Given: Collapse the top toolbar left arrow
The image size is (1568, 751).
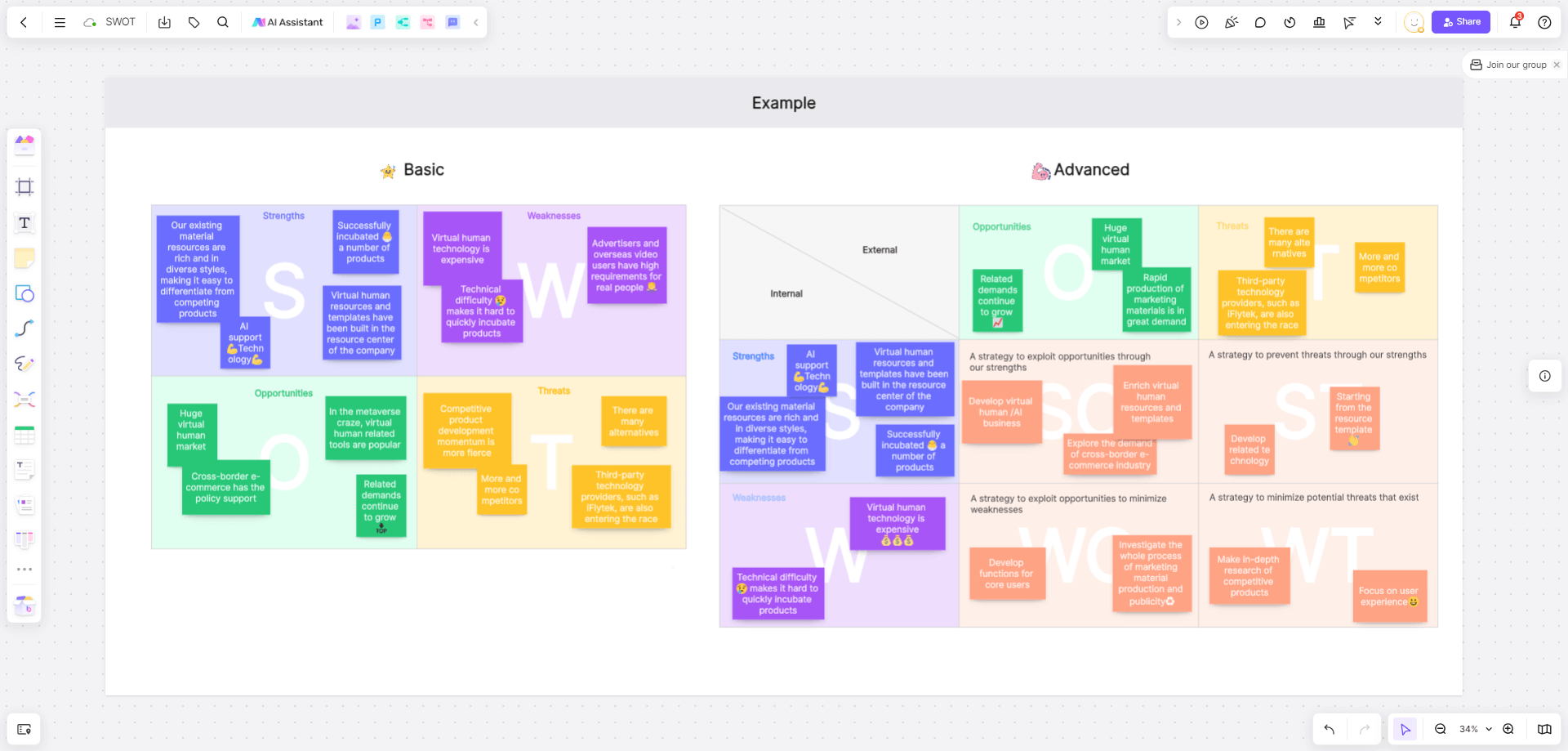Looking at the screenshot, I should pyautogui.click(x=476, y=22).
